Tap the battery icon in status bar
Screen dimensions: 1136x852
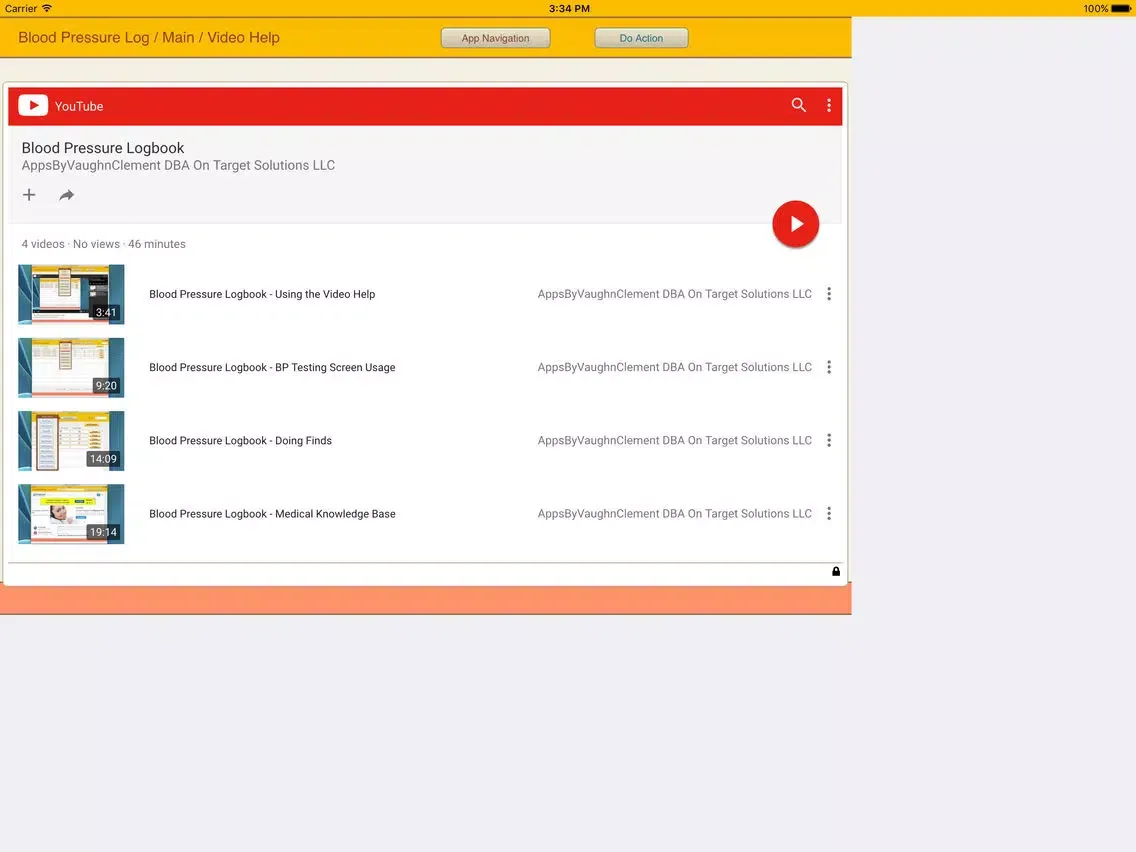[x=1121, y=9]
